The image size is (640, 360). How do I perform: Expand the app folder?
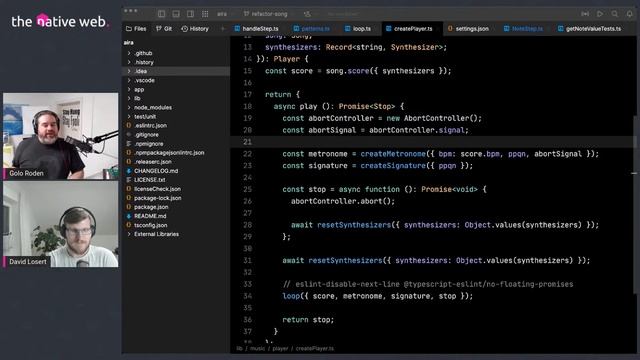(x=129, y=89)
